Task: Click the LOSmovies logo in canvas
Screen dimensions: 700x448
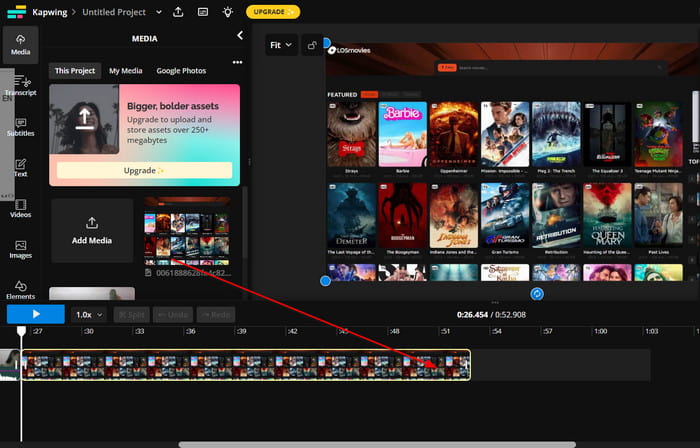Action: pos(349,50)
